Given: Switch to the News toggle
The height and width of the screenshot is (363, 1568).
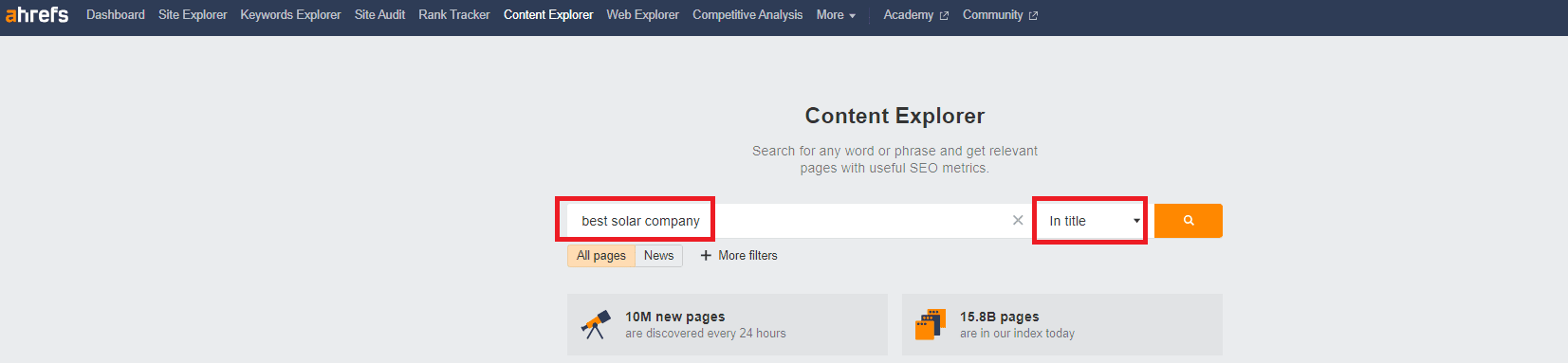Looking at the screenshot, I should pyautogui.click(x=659, y=256).
